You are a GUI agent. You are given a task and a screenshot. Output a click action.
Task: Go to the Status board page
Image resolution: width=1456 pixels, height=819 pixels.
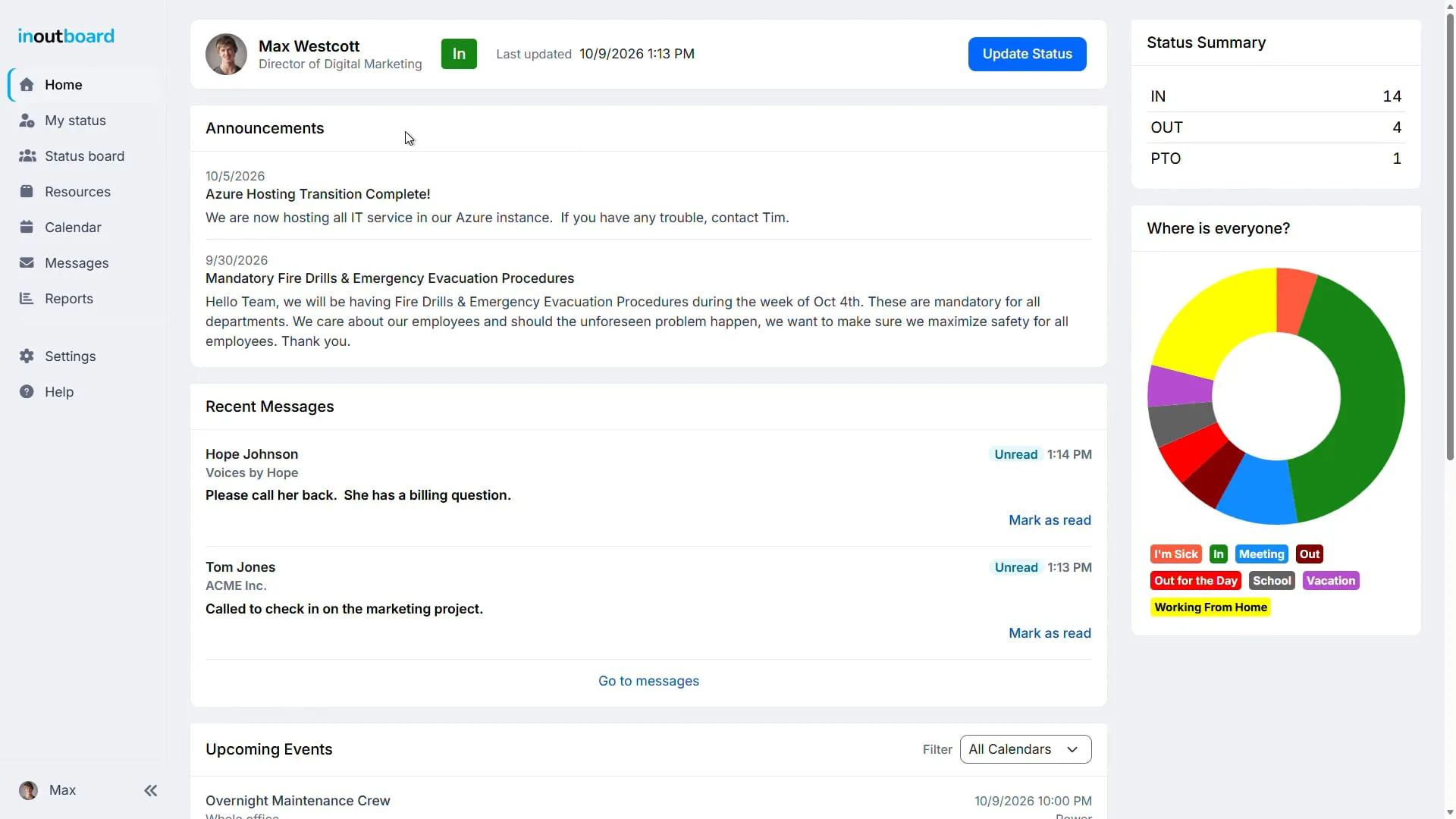pos(84,156)
